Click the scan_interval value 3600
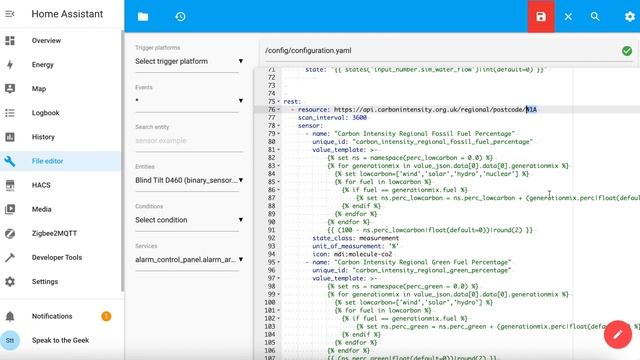The image size is (640, 360). 359,118
